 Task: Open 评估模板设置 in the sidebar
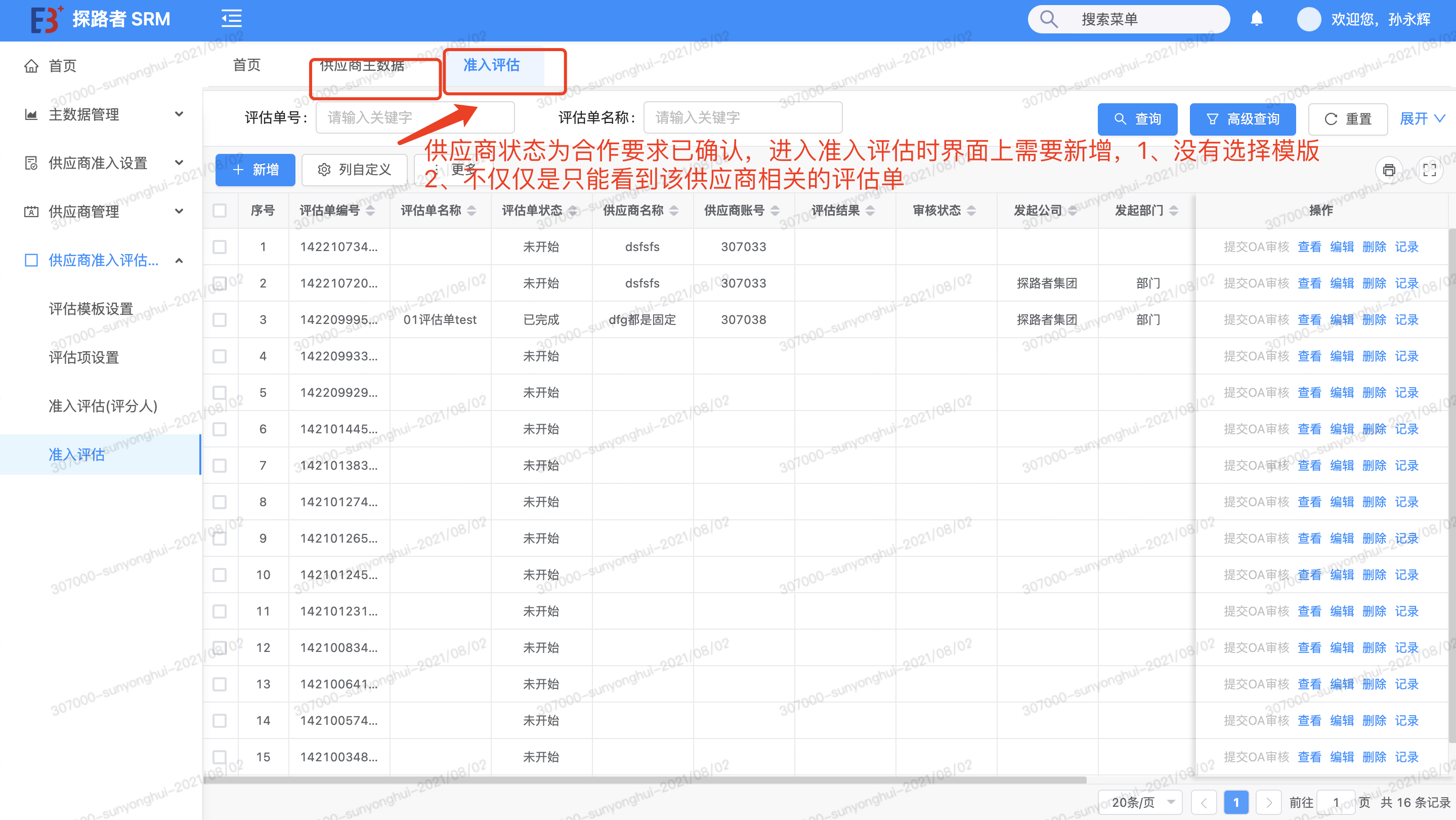point(91,309)
